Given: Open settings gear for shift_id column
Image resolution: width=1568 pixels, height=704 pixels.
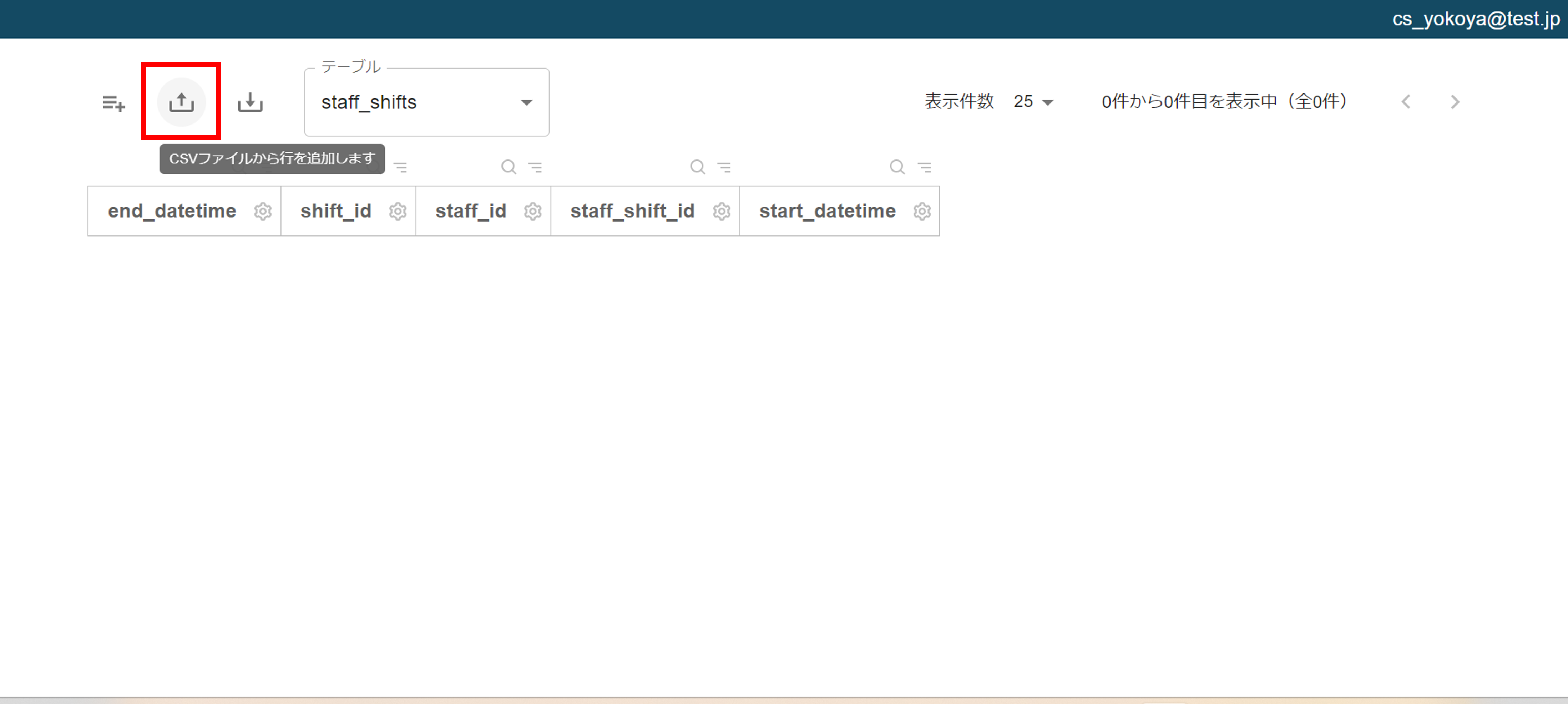Looking at the screenshot, I should (398, 211).
